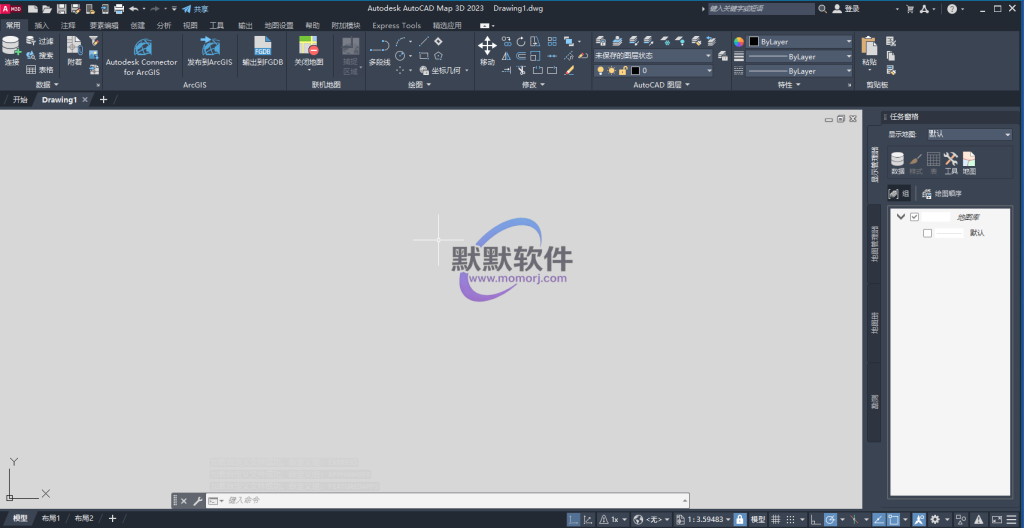Check the Default layer checkbox
Screen dimensions: 1024x528
point(928,233)
